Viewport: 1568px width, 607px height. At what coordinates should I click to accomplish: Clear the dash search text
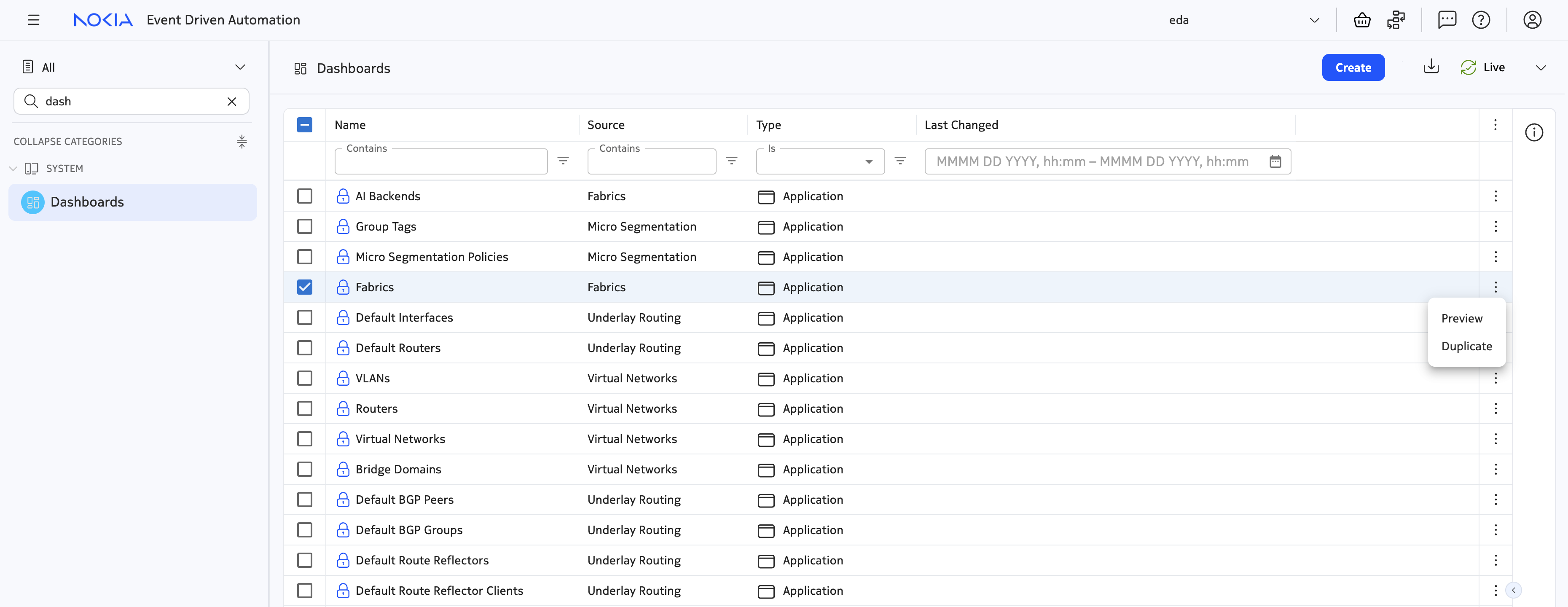tap(232, 102)
